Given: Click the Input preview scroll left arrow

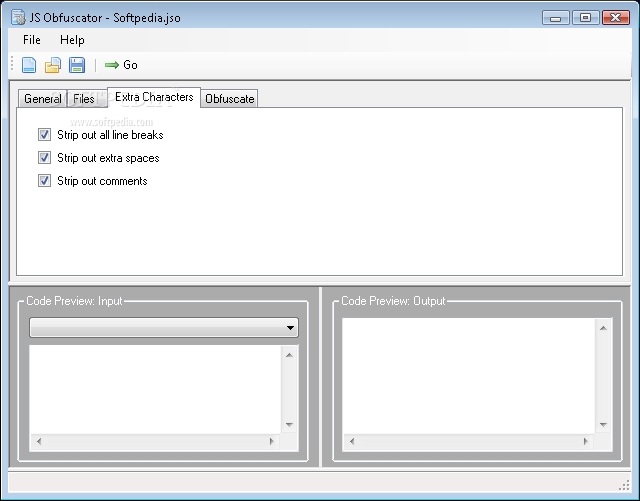Looking at the screenshot, I should coord(39,441).
